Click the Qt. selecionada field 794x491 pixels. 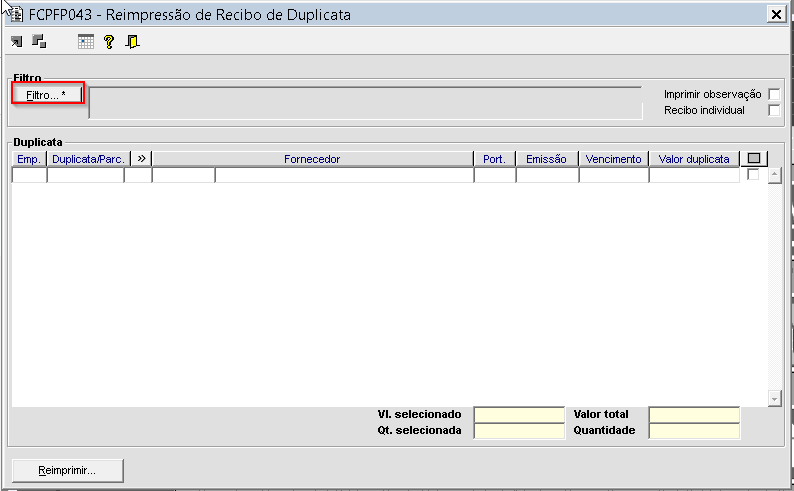coord(519,431)
